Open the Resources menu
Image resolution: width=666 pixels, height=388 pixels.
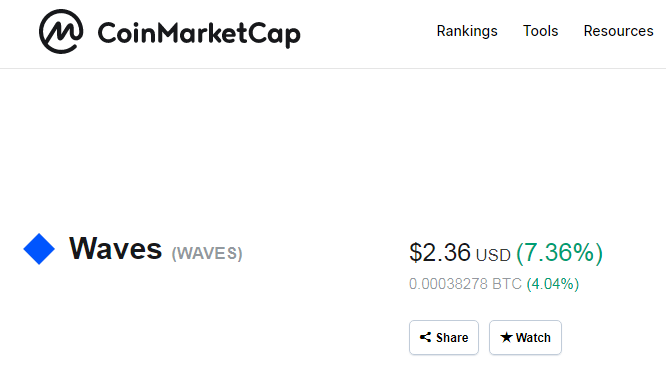click(618, 31)
